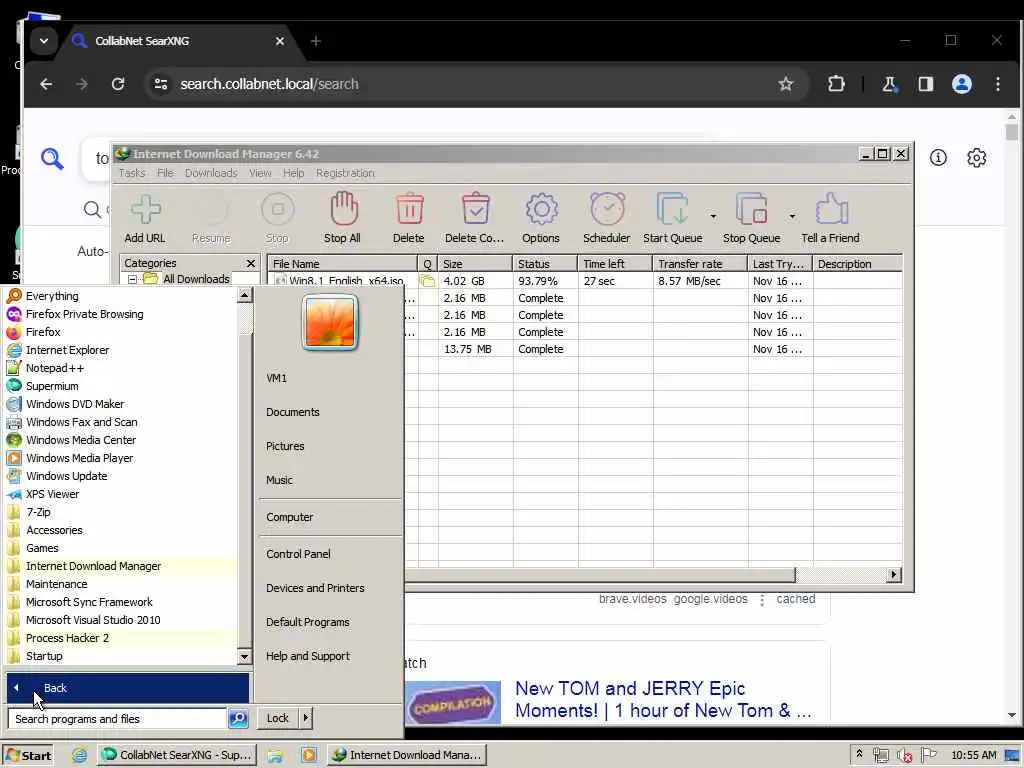
Task: Open shutdown options arrow beside Lock
Action: tap(305, 718)
